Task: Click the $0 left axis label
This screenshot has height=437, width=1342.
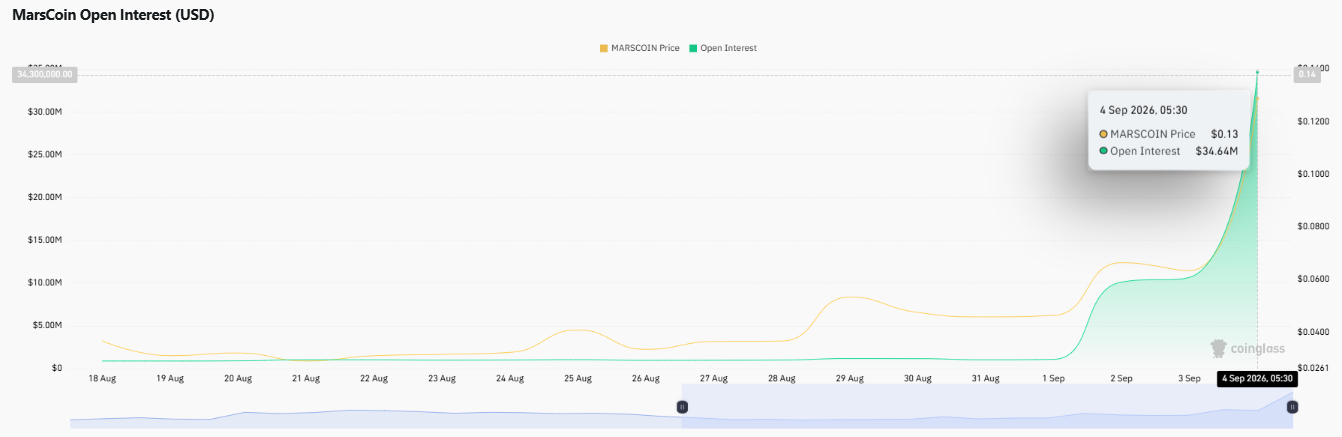Action: (57, 368)
